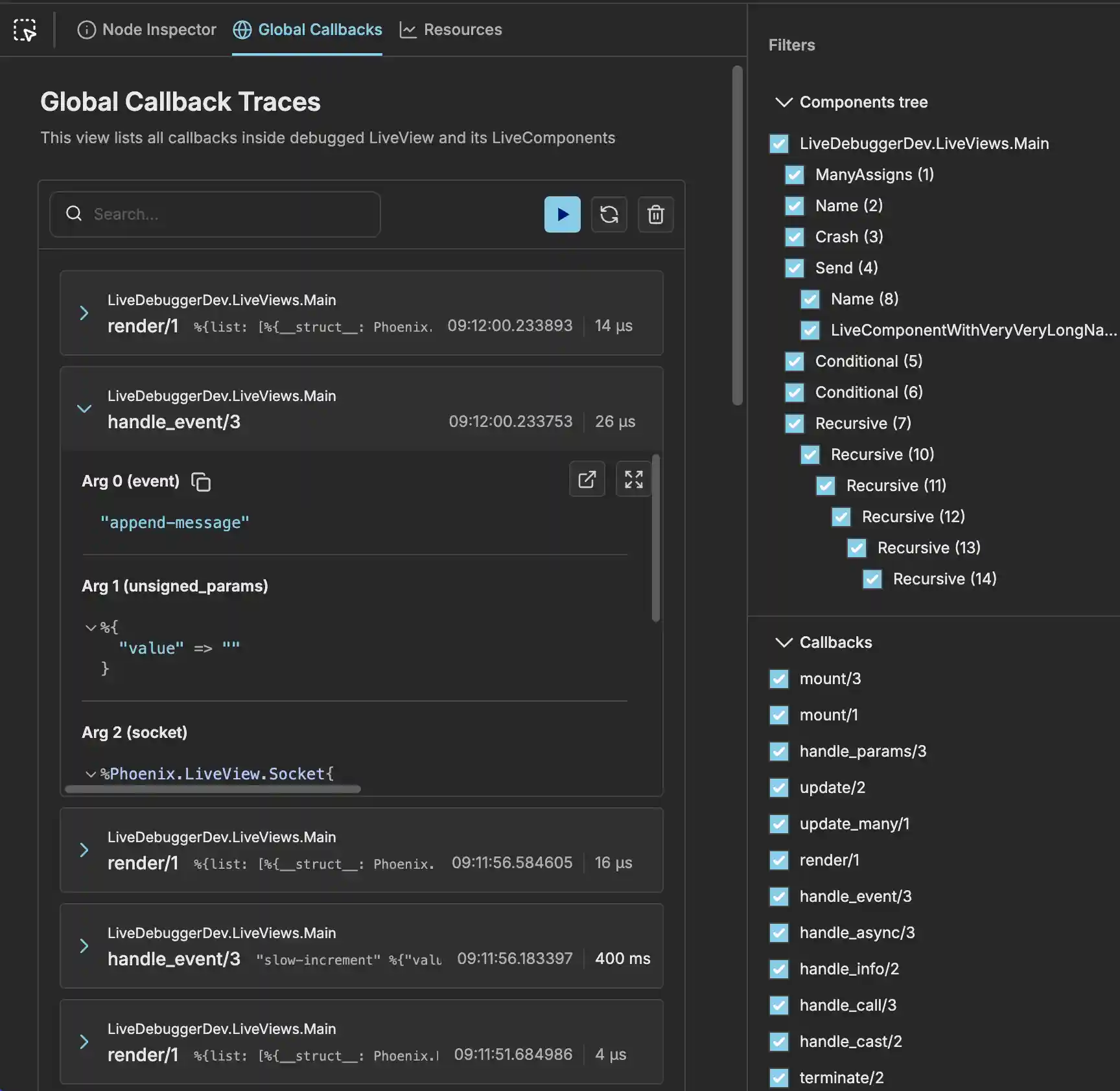
Task: Toggle terminate/2 callback filter
Action: 779,1078
